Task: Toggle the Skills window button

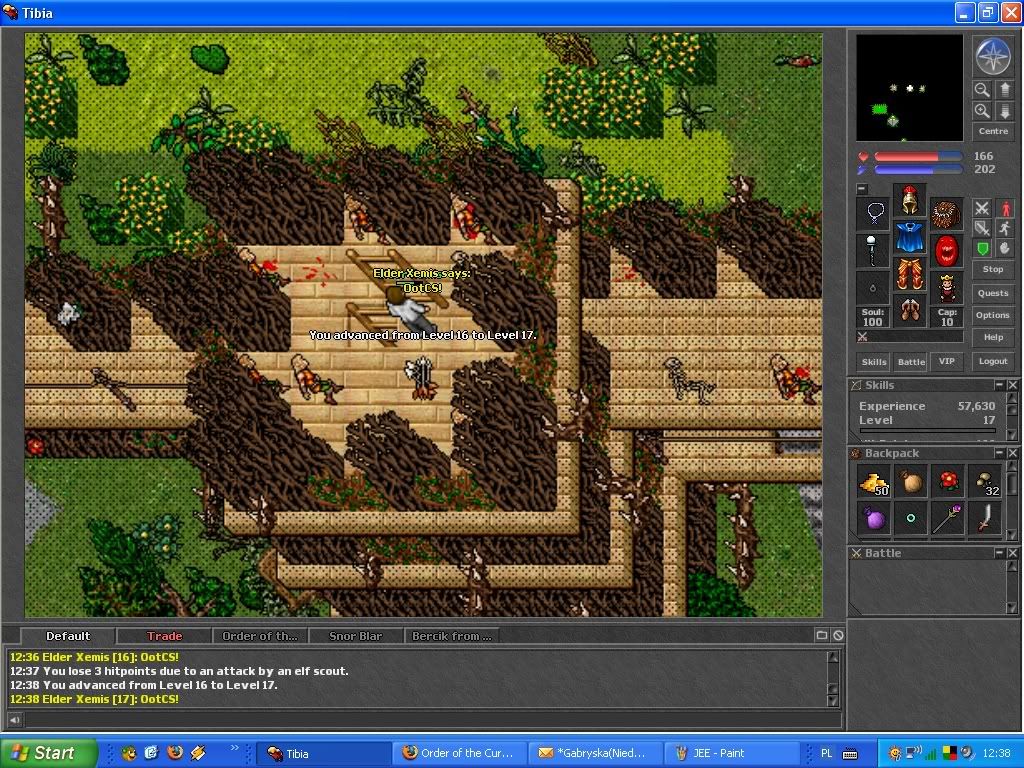Action: pyautogui.click(x=874, y=362)
